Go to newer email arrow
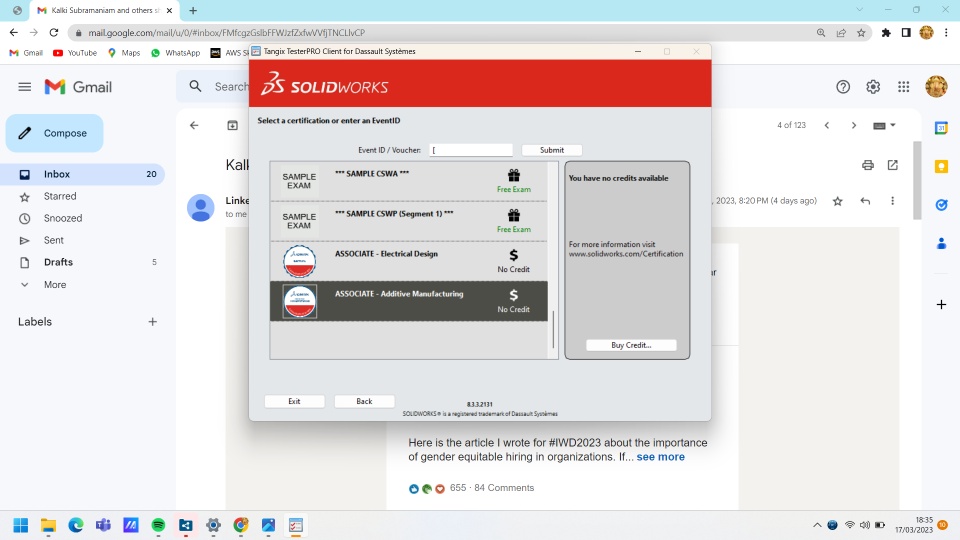Image resolution: width=960 pixels, height=540 pixels. click(x=827, y=126)
